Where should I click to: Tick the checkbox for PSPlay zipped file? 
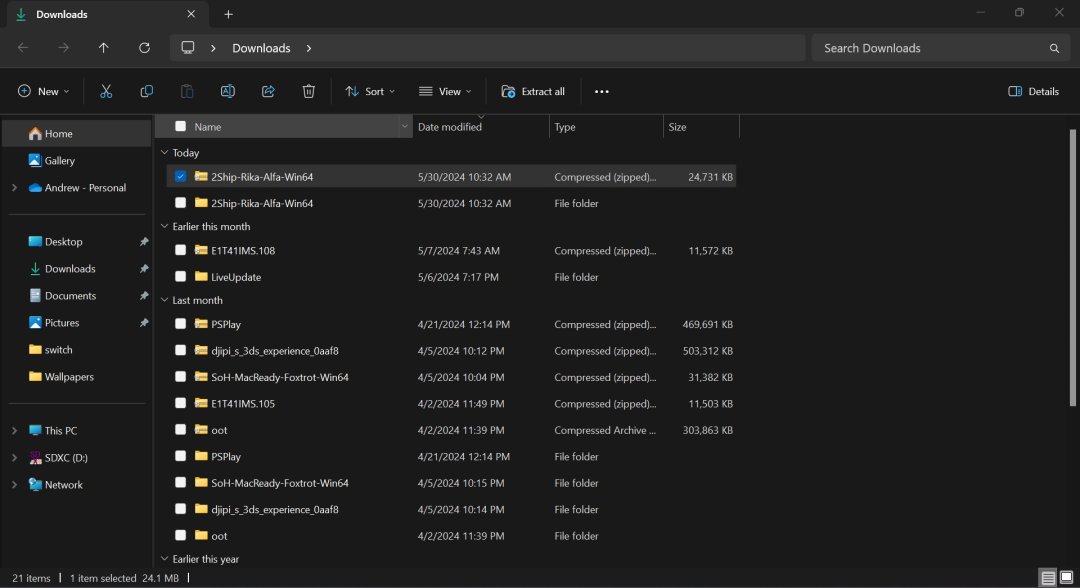pyautogui.click(x=180, y=324)
